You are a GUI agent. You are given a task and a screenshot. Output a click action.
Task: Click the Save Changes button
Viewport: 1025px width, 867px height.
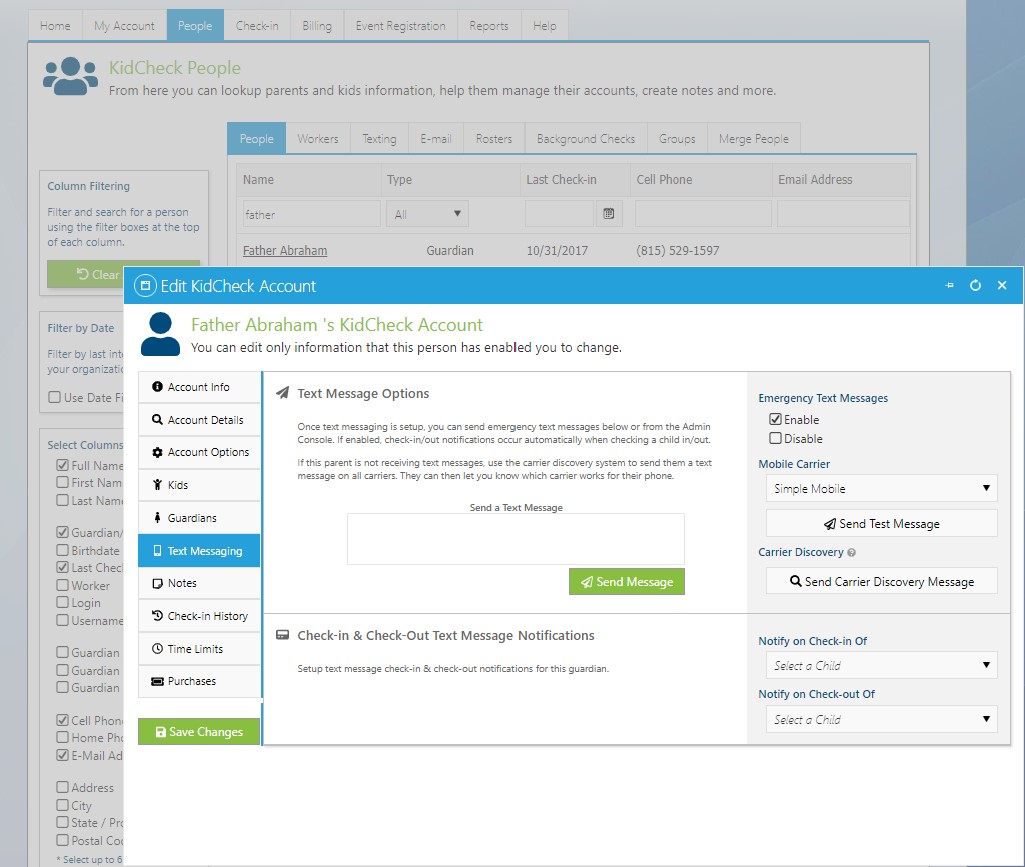pyautogui.click(x=199, y=732)
